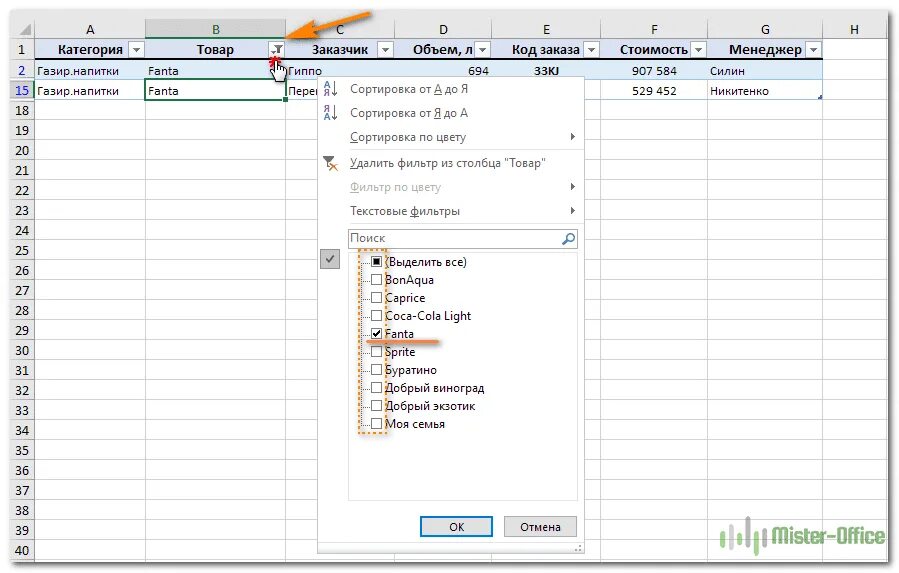Image resolution: width=899 pixels, height=573 pixels.
Task: Click the search magnifier icon
Action: (x=568, y=239)
